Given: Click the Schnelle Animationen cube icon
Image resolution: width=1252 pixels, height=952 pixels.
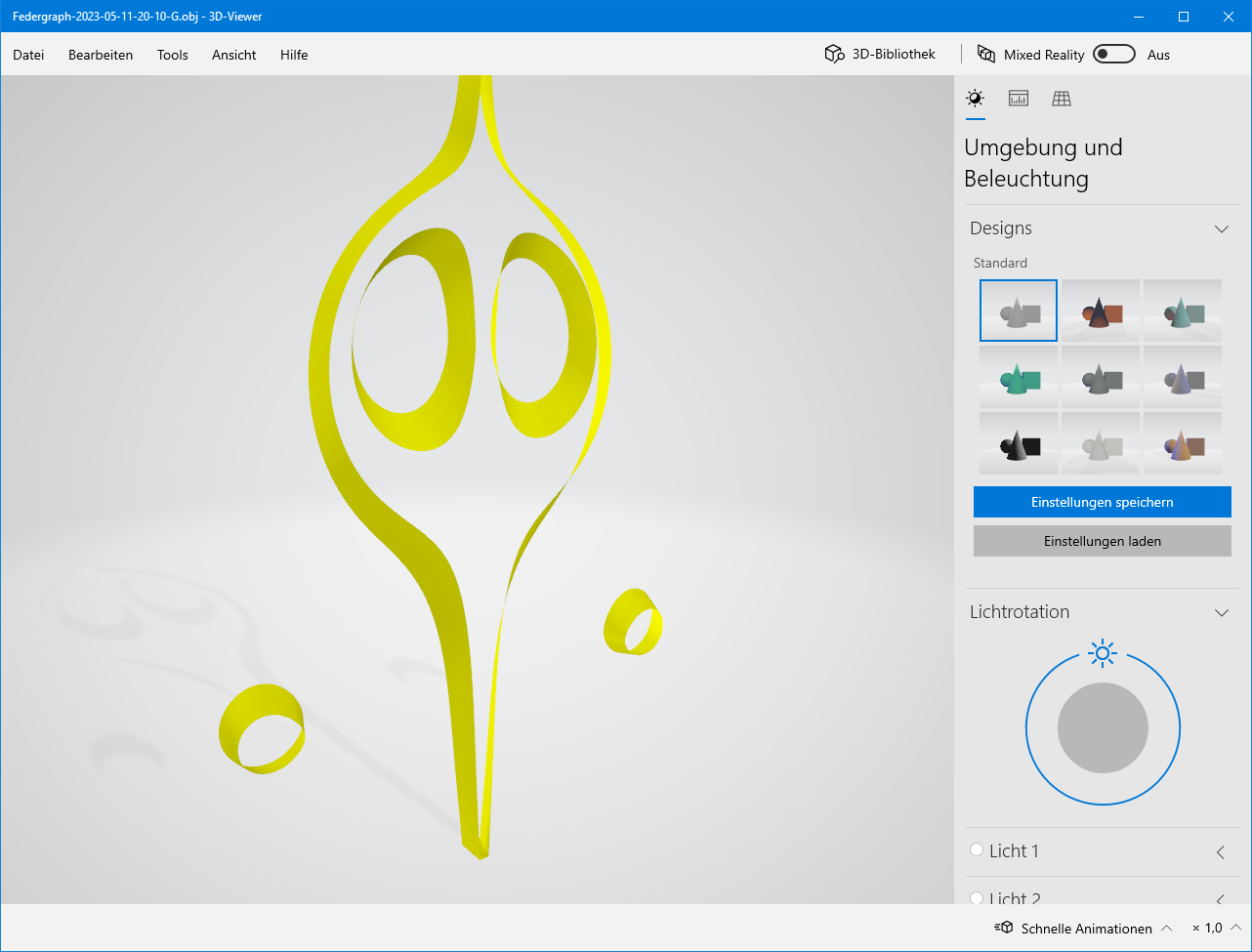Looking at the screenshot, I should (x=1004, y=928).
